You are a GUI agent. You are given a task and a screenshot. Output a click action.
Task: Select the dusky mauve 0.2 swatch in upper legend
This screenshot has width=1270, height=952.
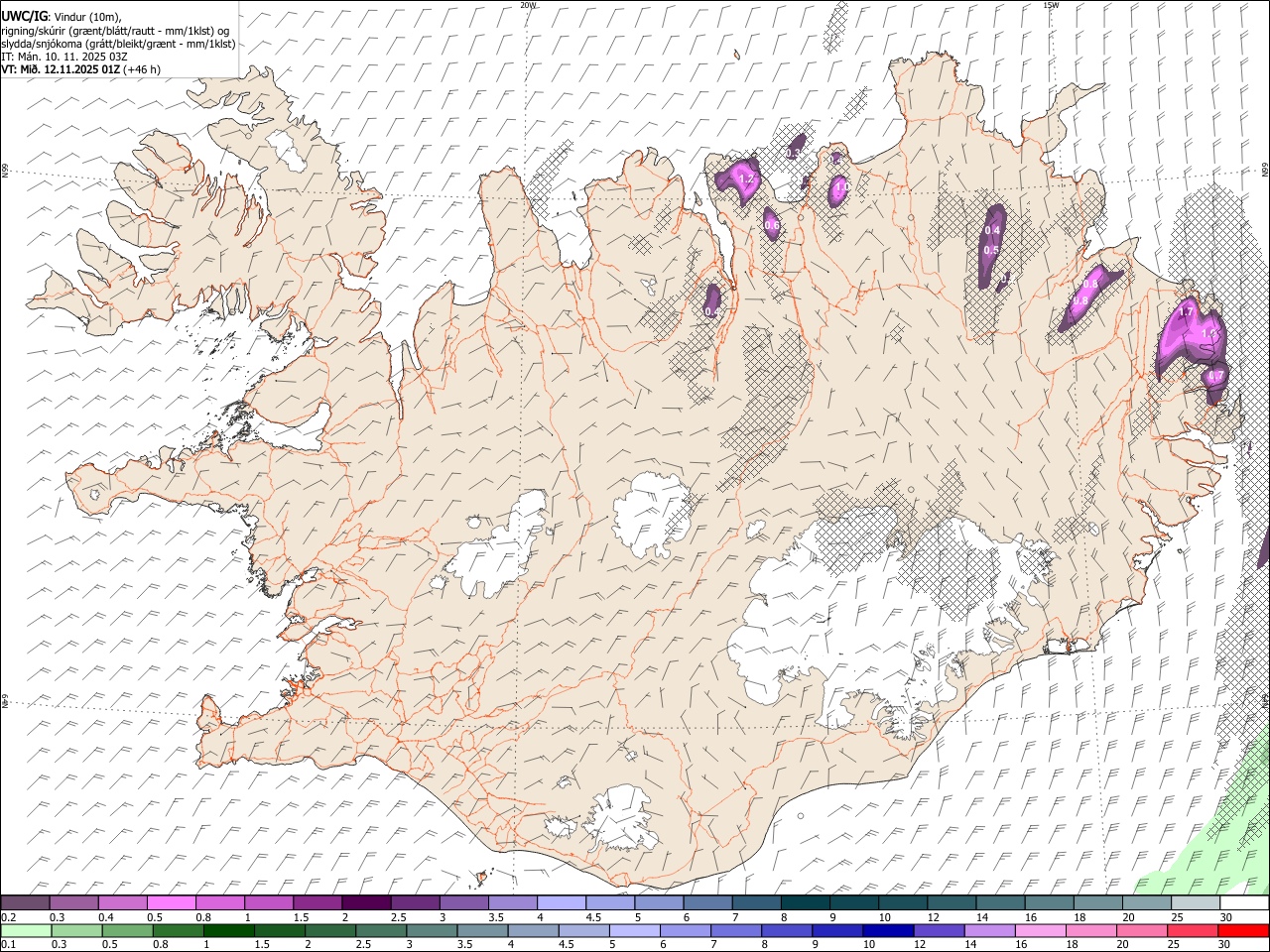click(x=26, y=903)
